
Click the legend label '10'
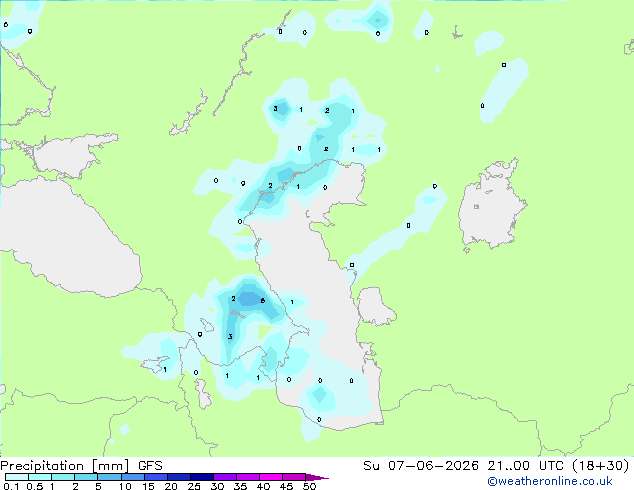coord(125,486)
